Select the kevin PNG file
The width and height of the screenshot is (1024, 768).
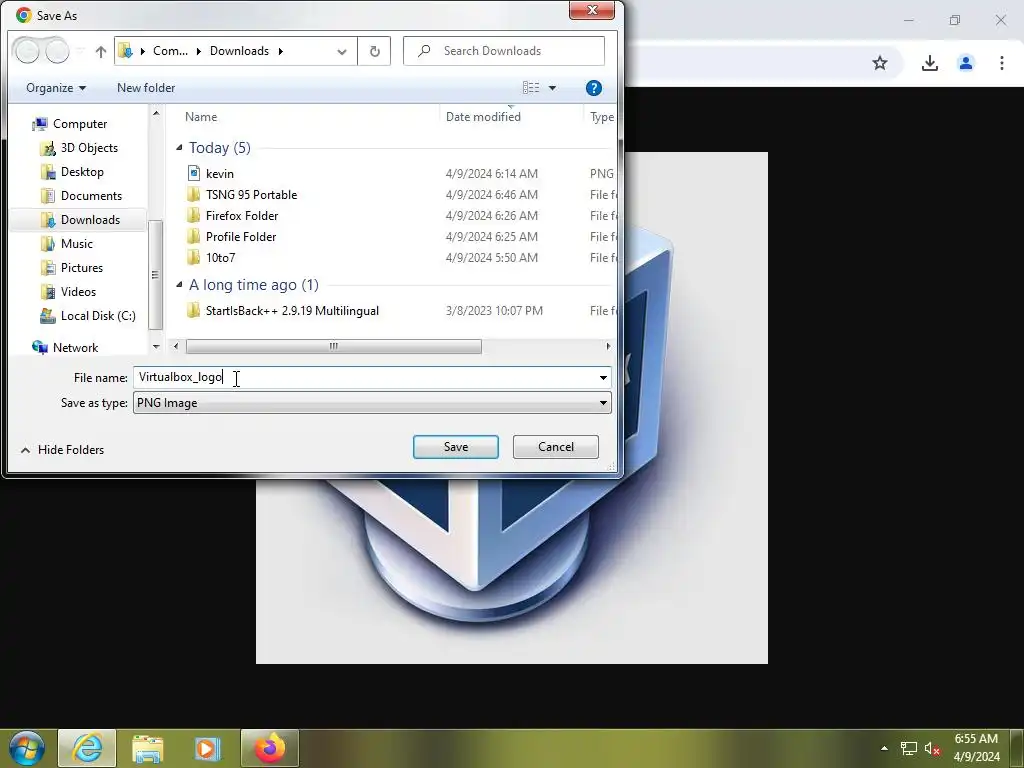[x=219, y=174]
